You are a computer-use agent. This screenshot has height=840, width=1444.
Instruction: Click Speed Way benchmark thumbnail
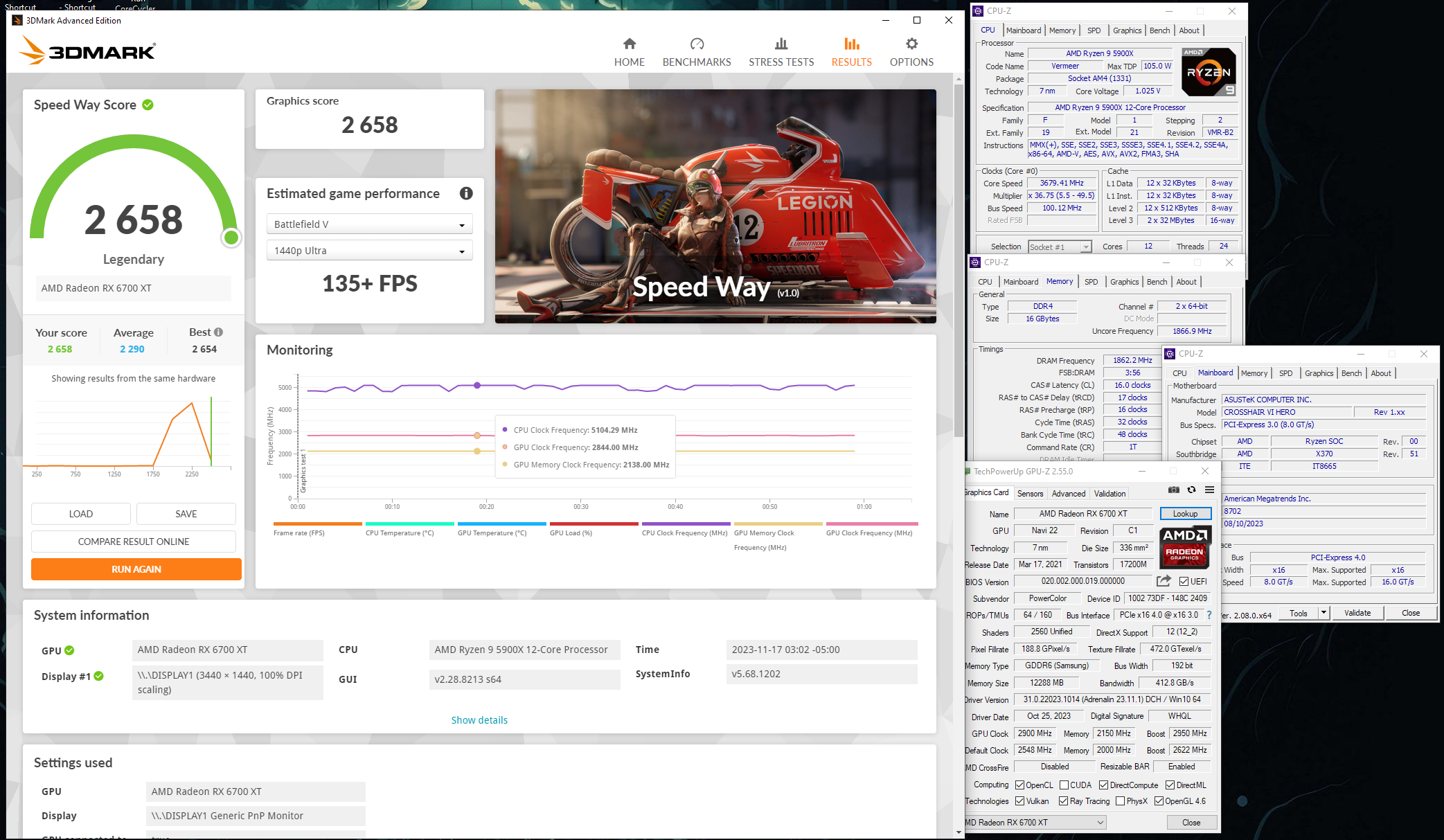(x=715, y=206)
